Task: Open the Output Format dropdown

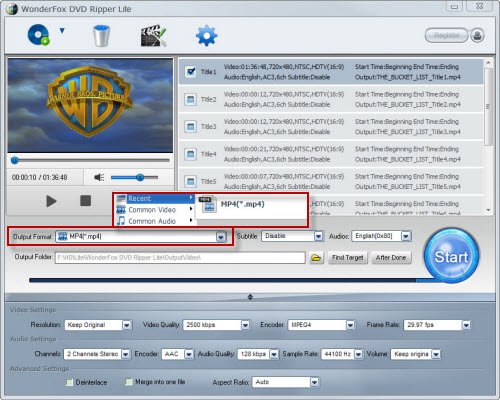Action: pyautogui.click(x=221, y=237)
